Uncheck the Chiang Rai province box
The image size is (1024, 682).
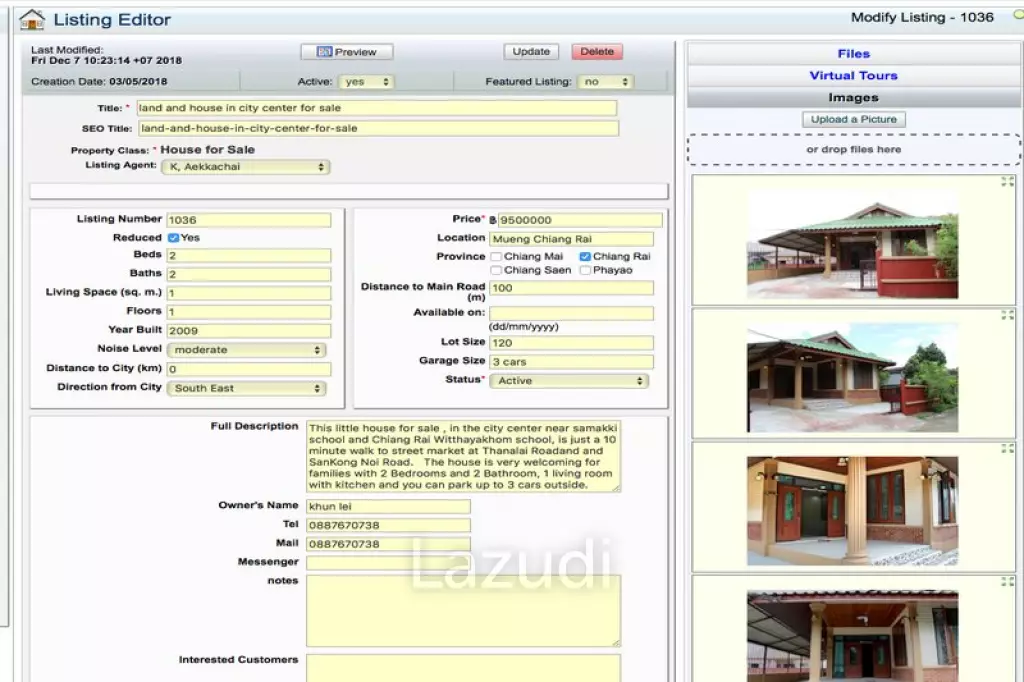coord(585,257)
